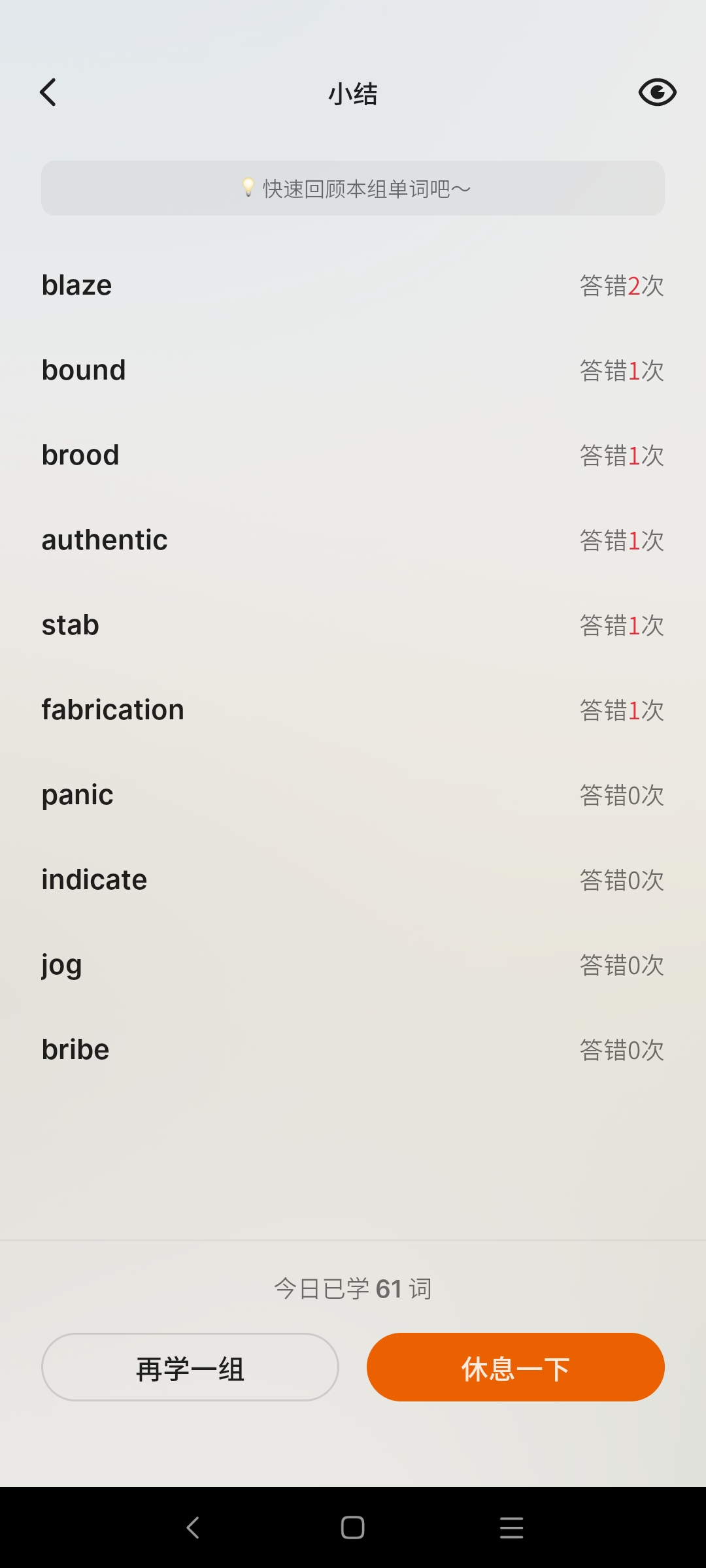Image resolution: width=706 pixels, height=1568 pixels.
Task: Open the word "brood"
Action: tap(80, 455)
